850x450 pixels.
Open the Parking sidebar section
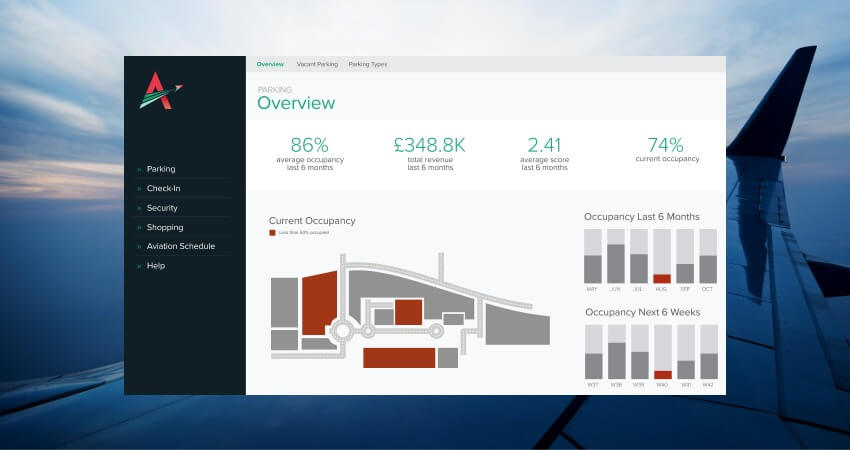point(161,169)
